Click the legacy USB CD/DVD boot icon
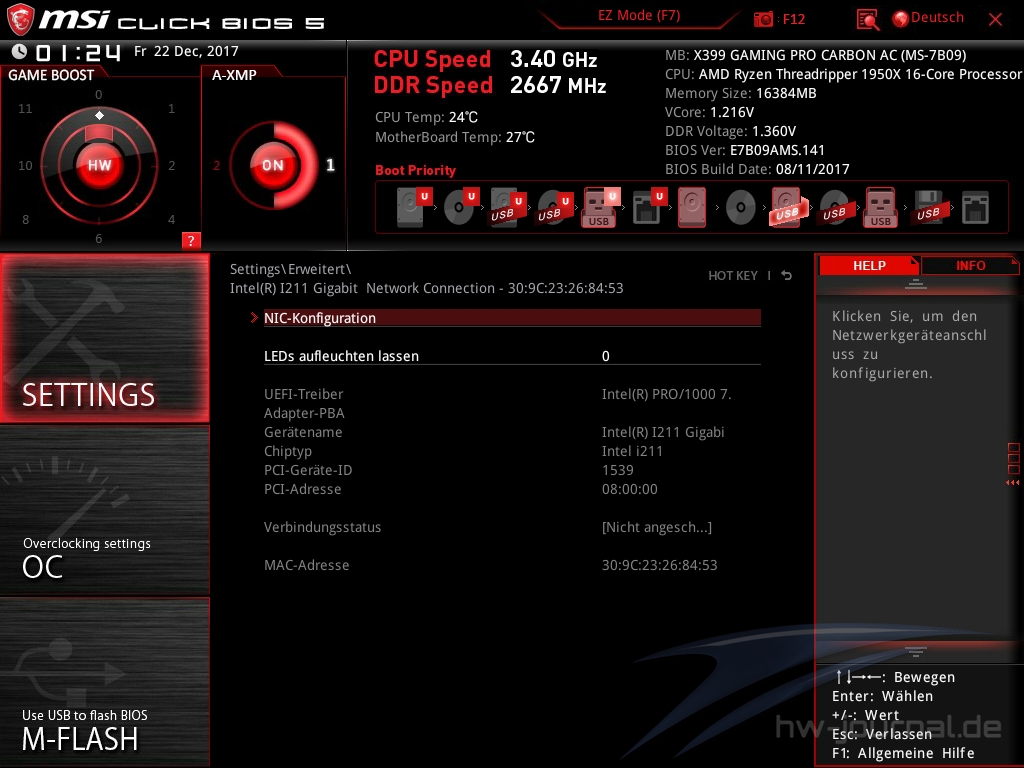This screenshot has width=1024, height=768. 835,207
